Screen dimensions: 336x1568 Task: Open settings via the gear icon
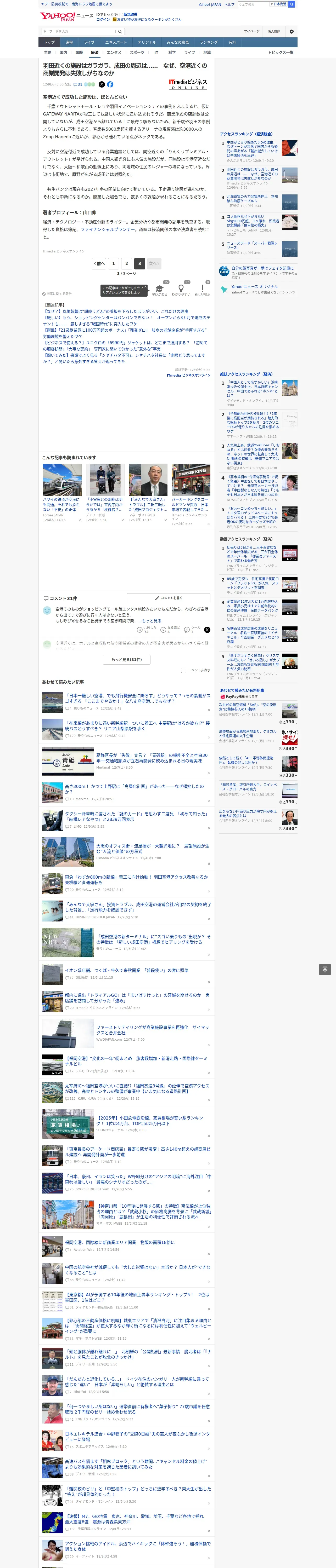pos(292,32)
